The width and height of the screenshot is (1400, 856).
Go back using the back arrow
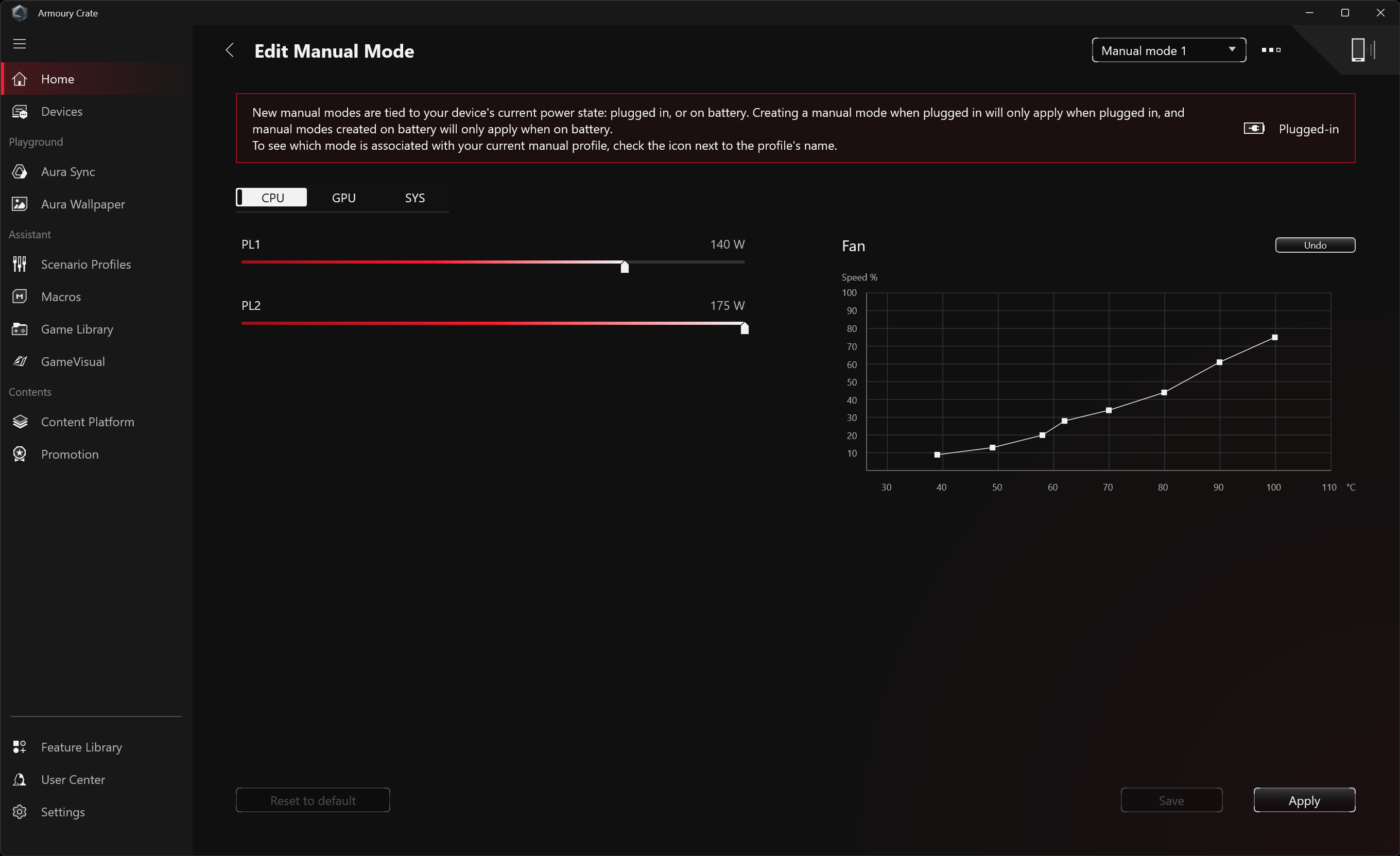(230, 50)
